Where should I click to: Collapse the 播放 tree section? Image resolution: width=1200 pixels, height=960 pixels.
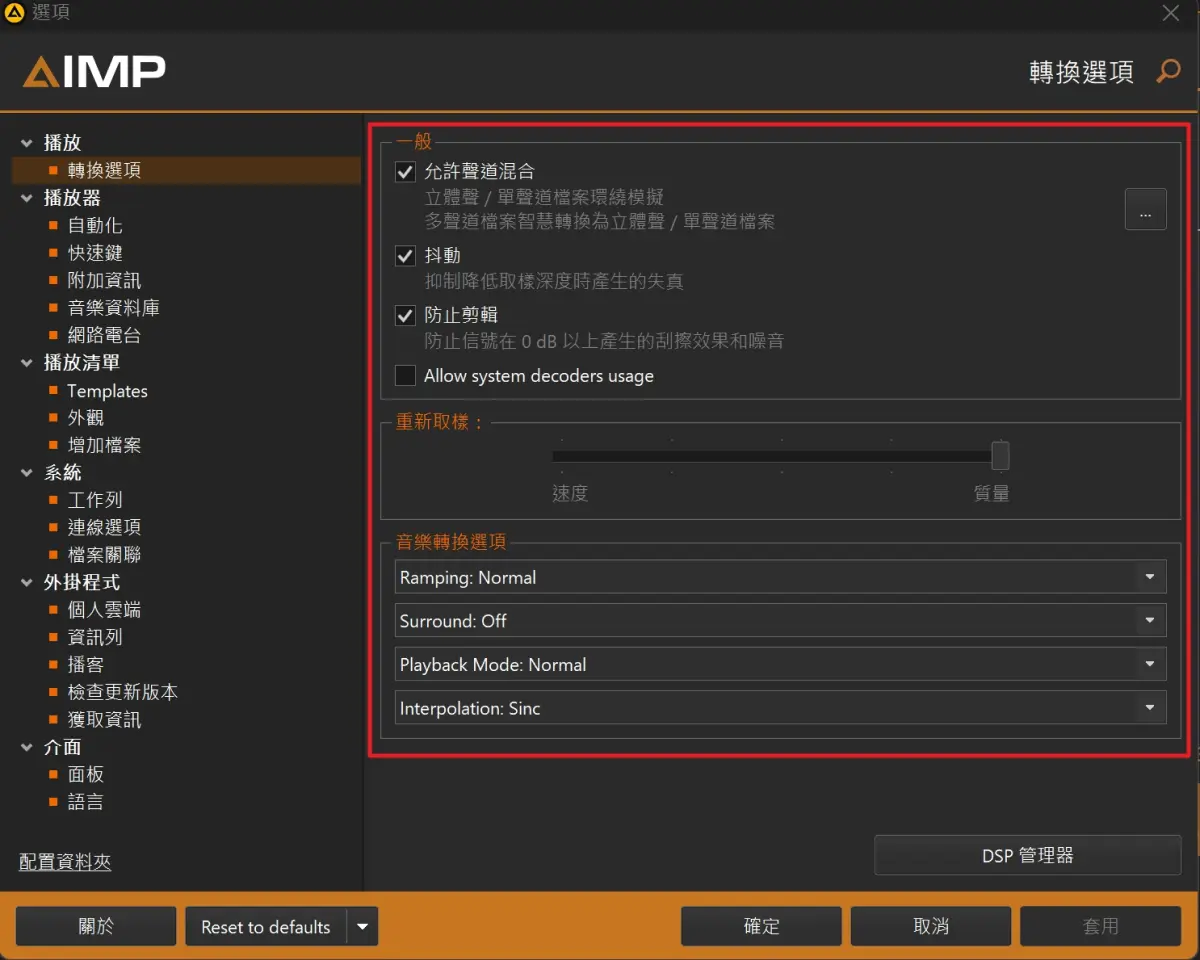coord(26,143)
